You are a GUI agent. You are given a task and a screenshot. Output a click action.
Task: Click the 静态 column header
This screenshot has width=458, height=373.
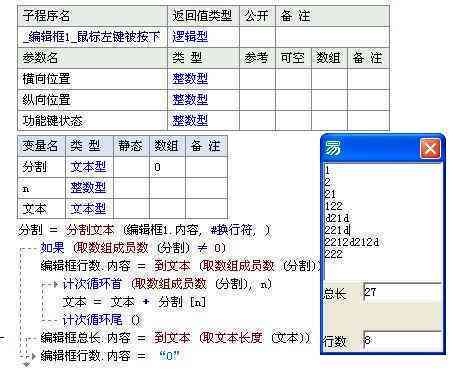(131, 146)
